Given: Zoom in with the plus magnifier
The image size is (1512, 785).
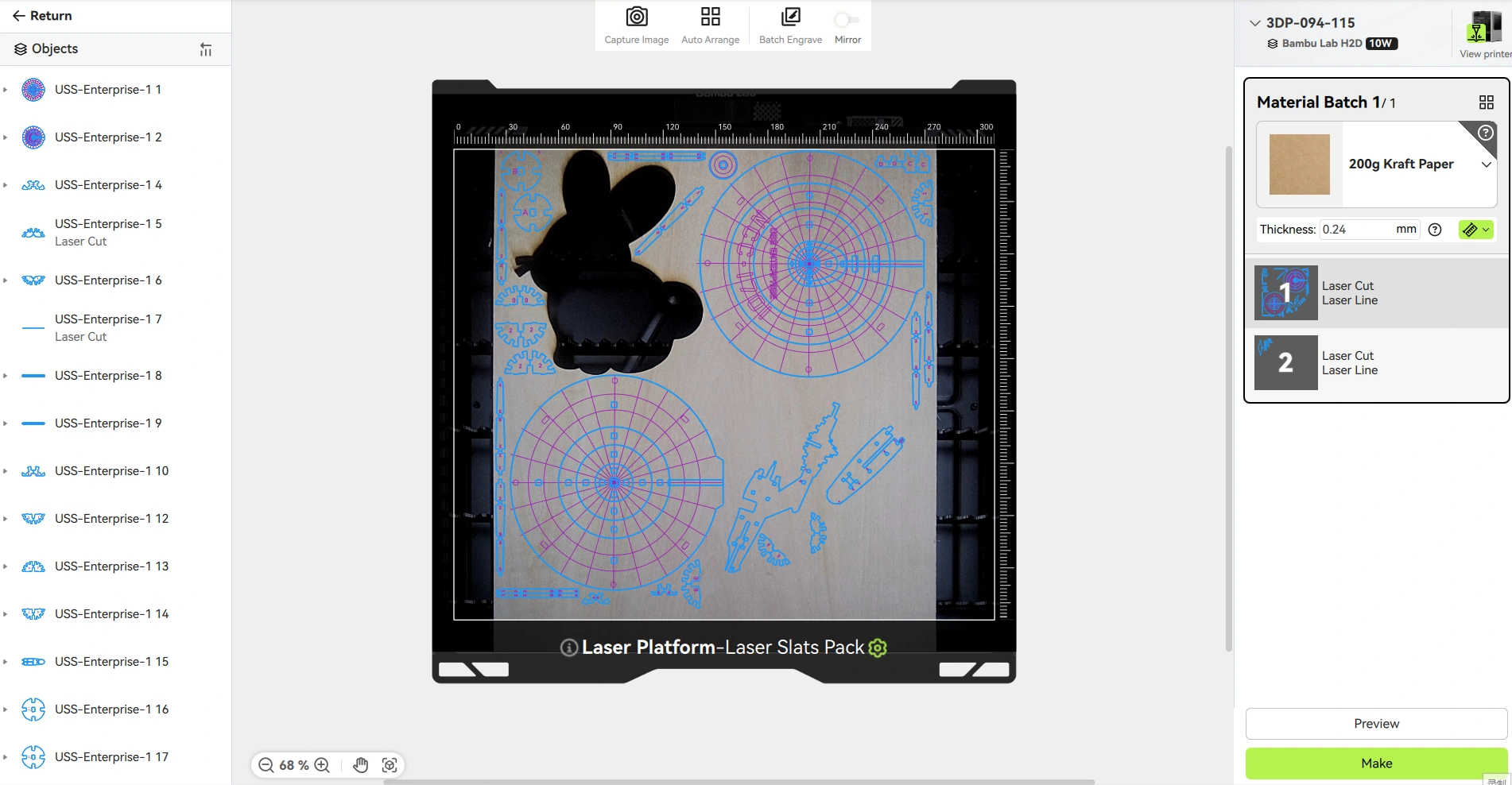Looking at the screenshot, I should point(322,765).
